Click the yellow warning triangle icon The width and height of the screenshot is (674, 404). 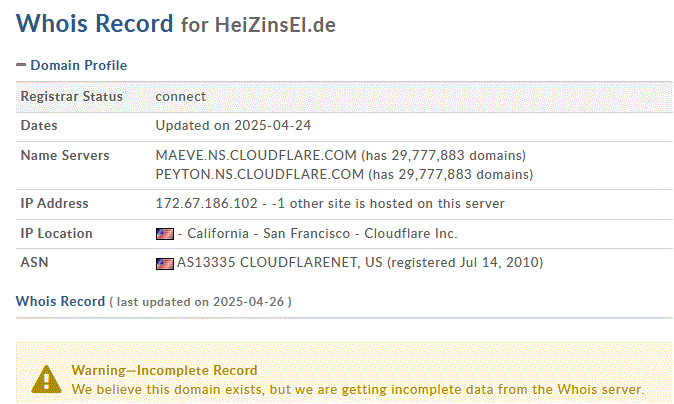(46, 380)
